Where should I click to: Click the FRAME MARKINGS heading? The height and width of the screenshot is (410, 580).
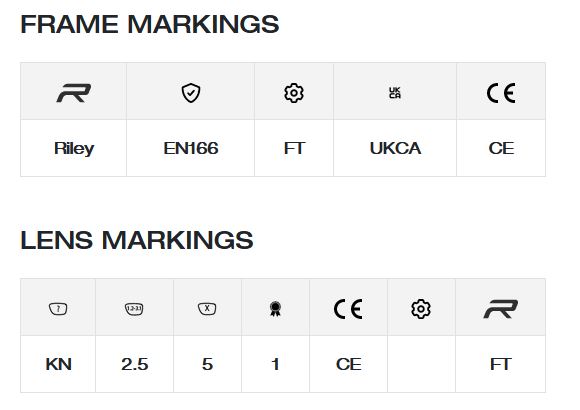150,24
